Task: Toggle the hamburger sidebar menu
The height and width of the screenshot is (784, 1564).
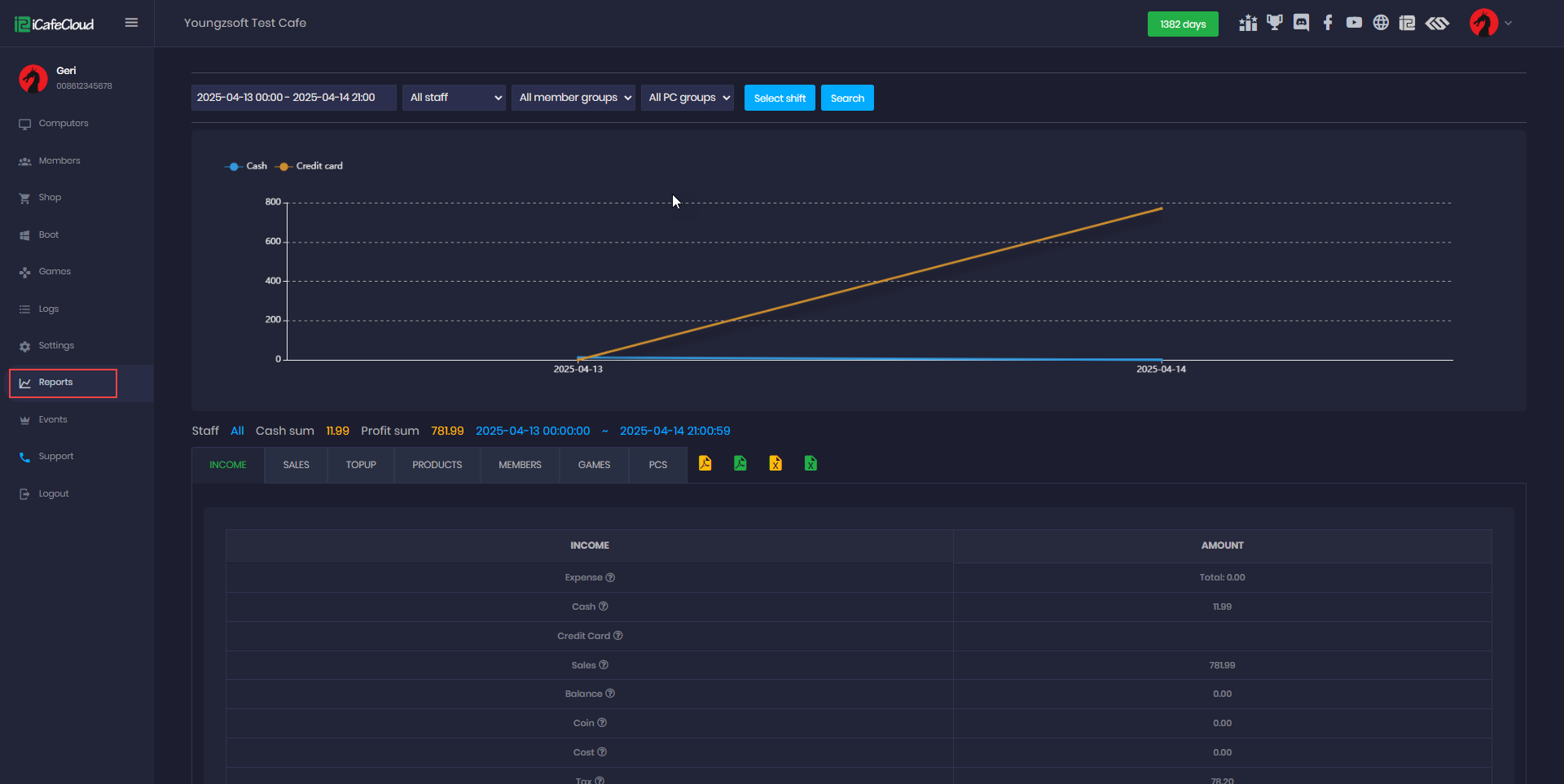Action: pos(131,23)
